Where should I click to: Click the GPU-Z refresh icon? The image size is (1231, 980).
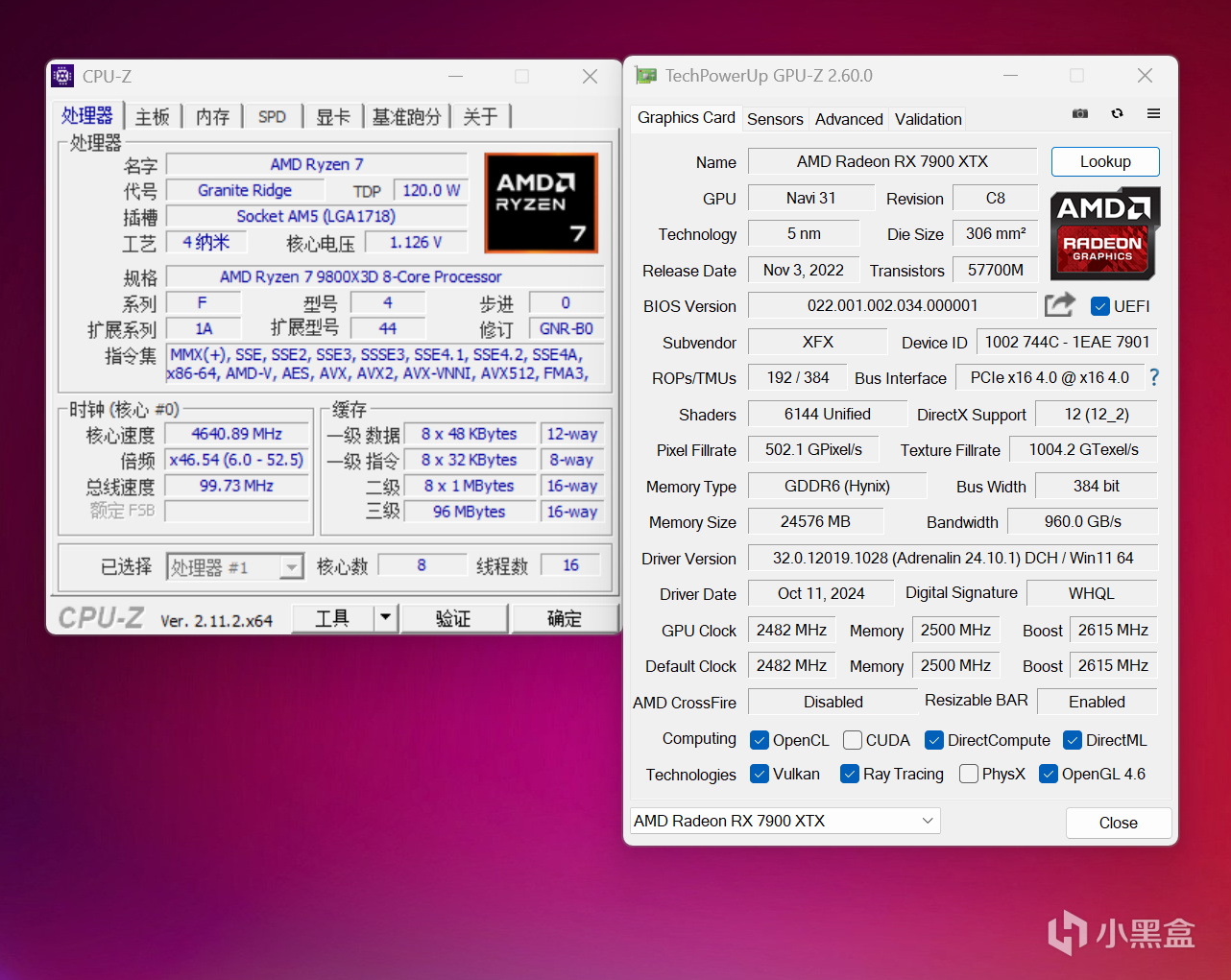(x=1117, y=113)
